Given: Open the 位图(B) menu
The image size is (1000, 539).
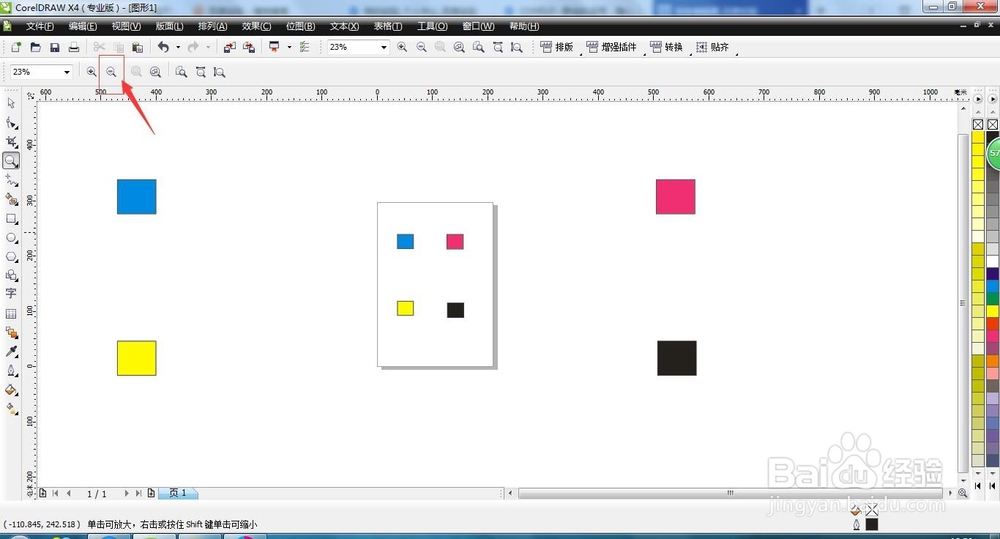Looking at the screenshot, I should coord(300,26).
